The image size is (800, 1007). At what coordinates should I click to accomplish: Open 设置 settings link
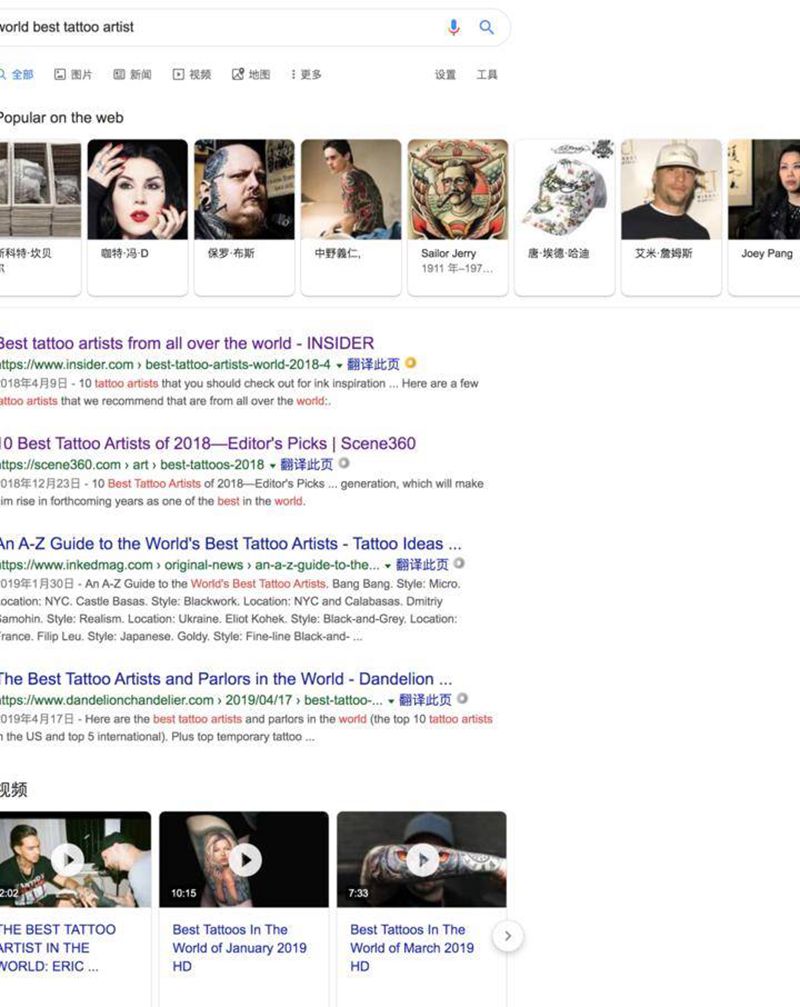[x=445, y=74]
